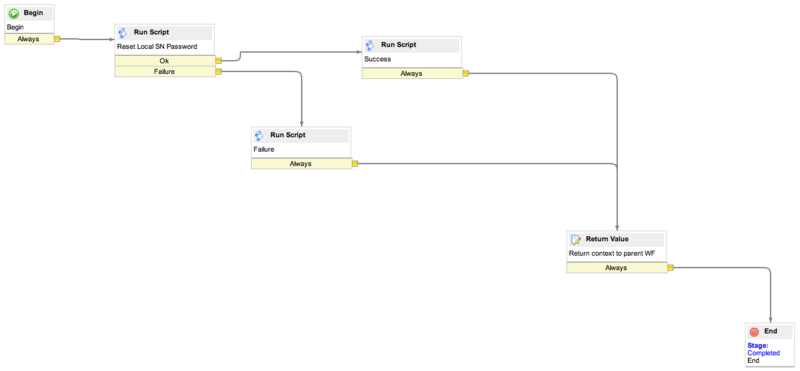Select Failure condition of Reset Local SN Password
This screenshot has height=371, width=800.
click(x=165, y=72)
